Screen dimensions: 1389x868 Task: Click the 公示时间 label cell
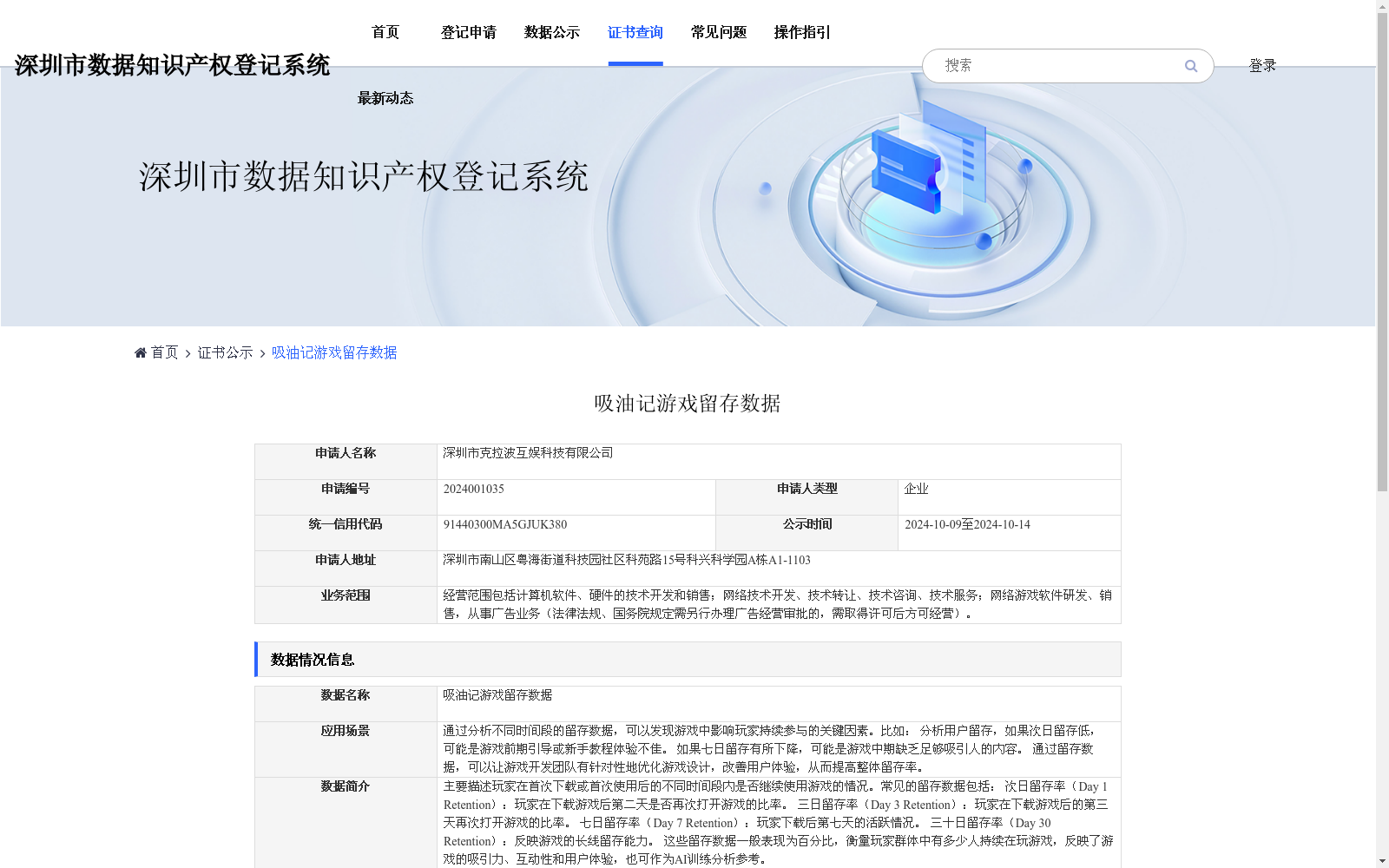pos(807,533)
